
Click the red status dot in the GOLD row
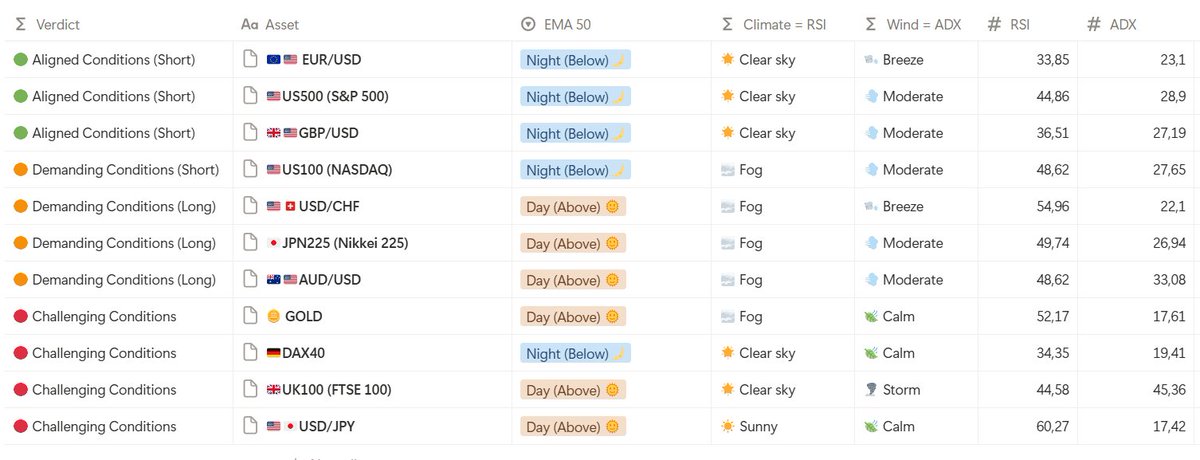click(x=20, y=316)
